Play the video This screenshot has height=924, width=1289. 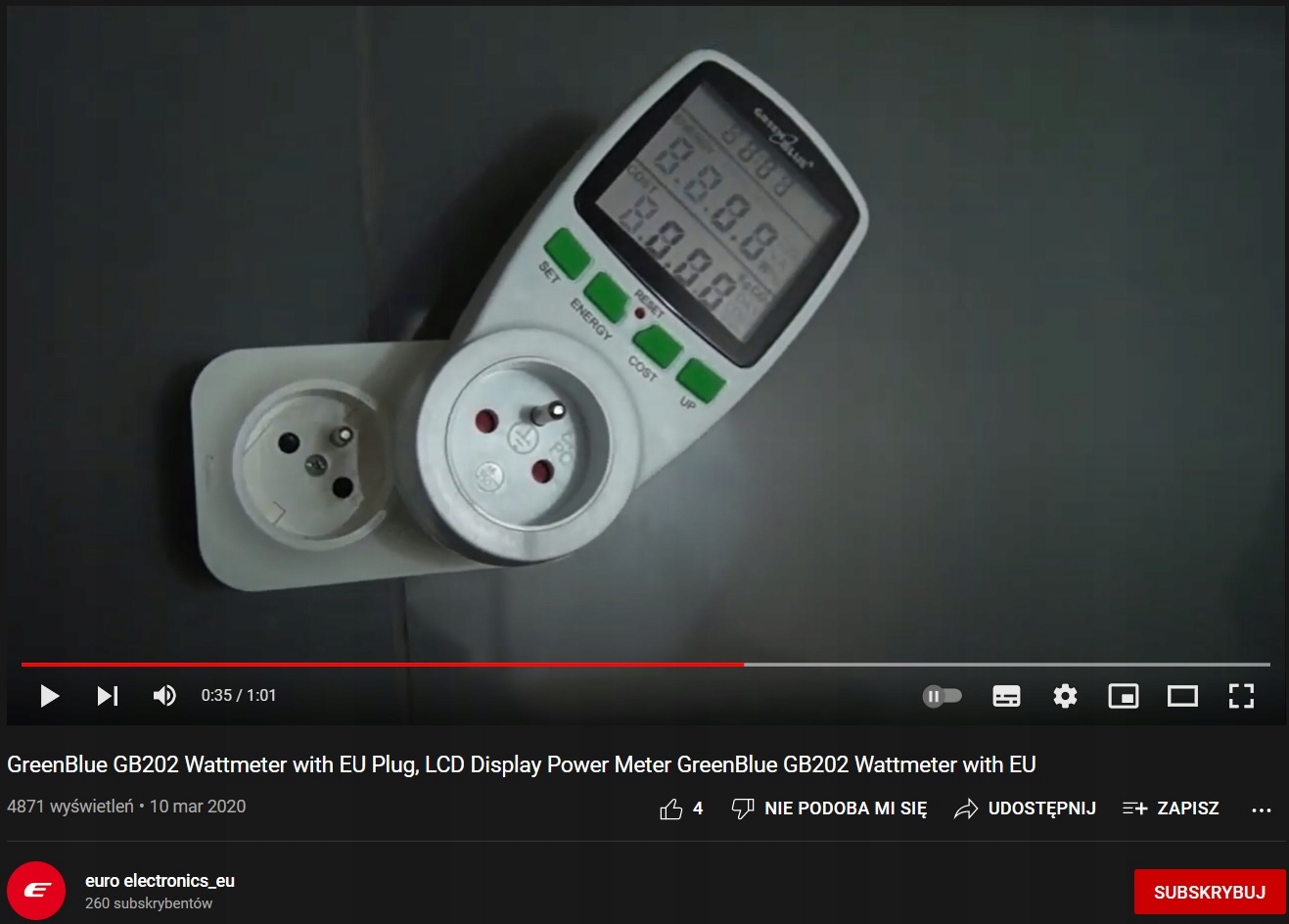[50, 696]
